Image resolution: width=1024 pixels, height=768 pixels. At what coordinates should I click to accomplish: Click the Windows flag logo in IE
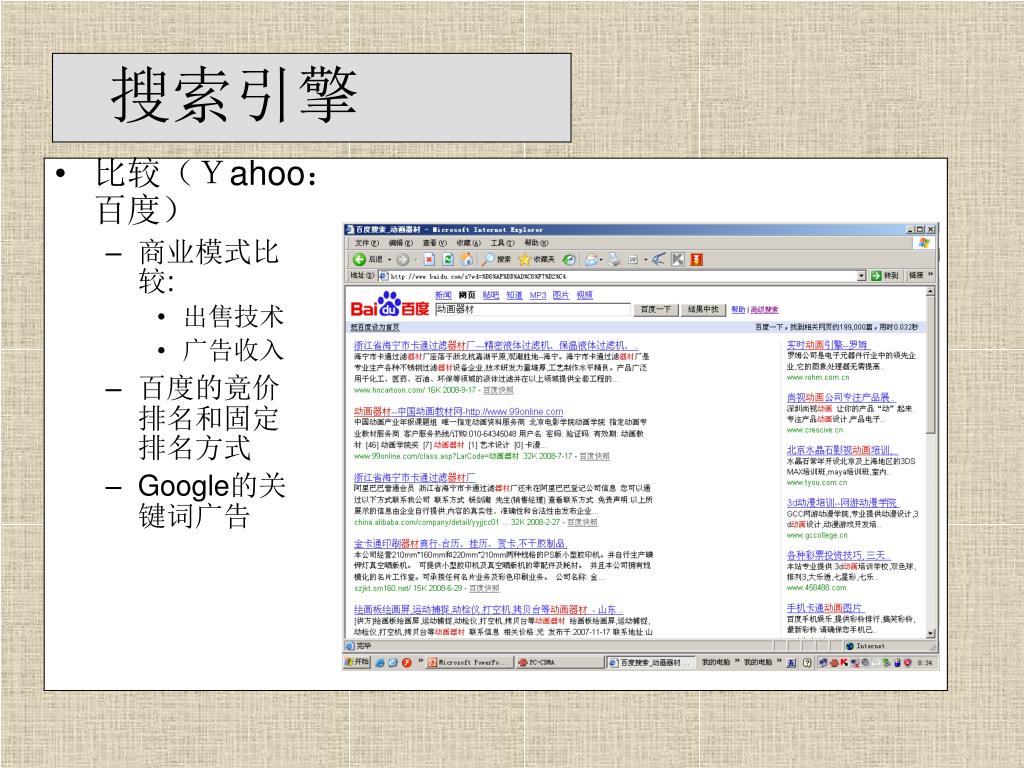(923, 242)
